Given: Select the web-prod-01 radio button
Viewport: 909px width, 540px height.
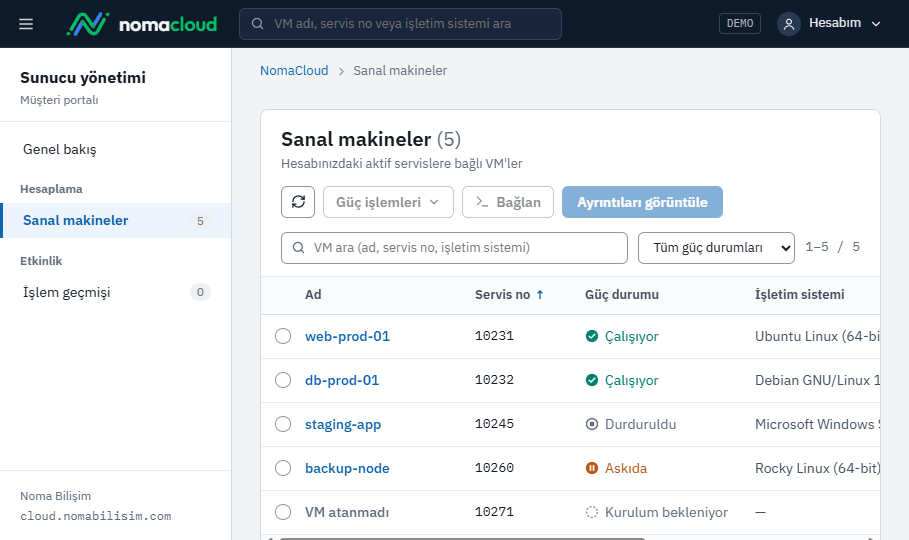Looking at the screenshot, I should click(x=283, y=336).
